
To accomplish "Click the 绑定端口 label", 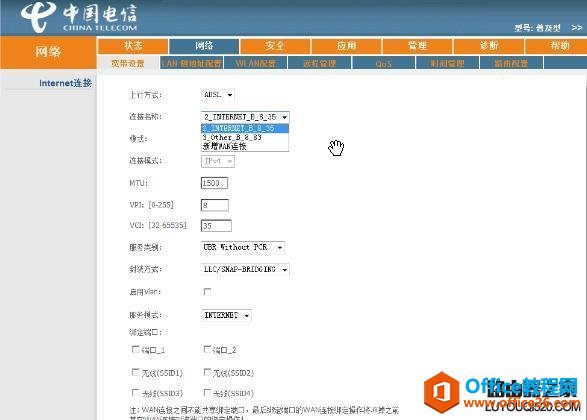I will [147, 332].
